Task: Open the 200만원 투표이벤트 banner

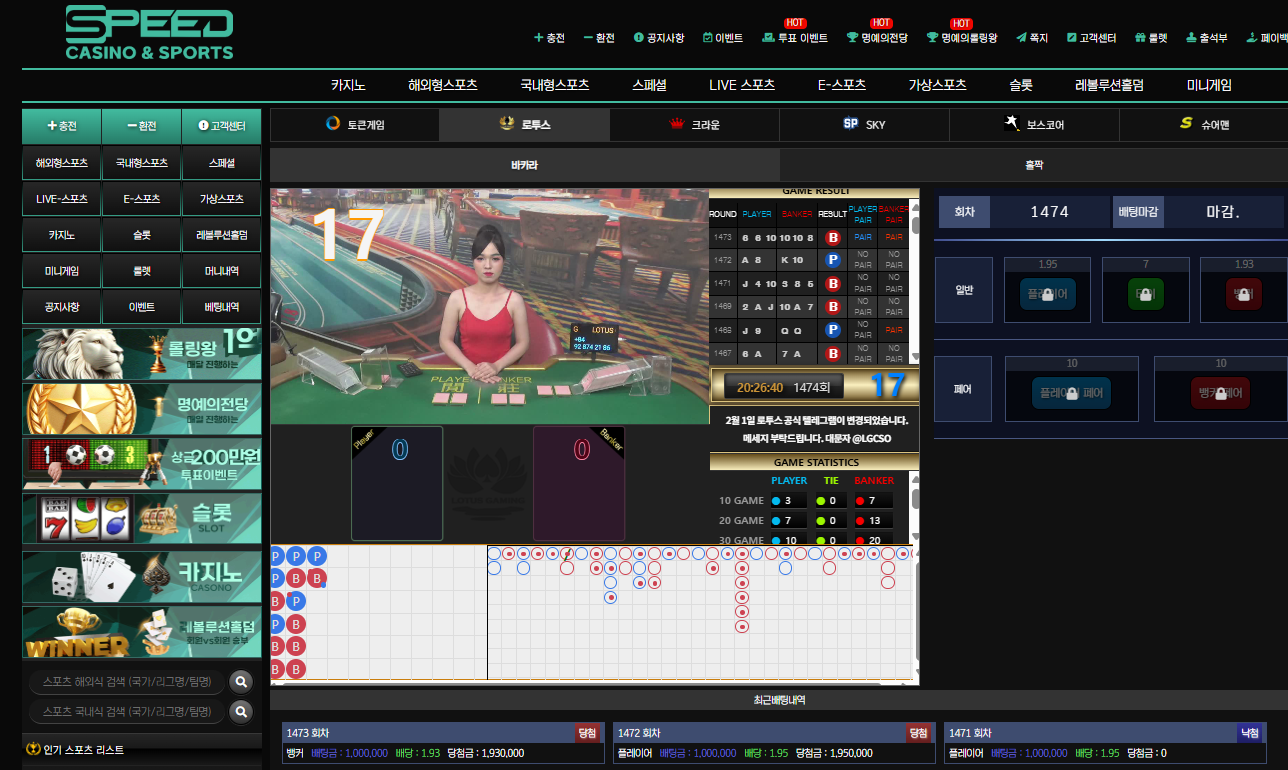Action: pyautogui.click(x=142, y=463)
